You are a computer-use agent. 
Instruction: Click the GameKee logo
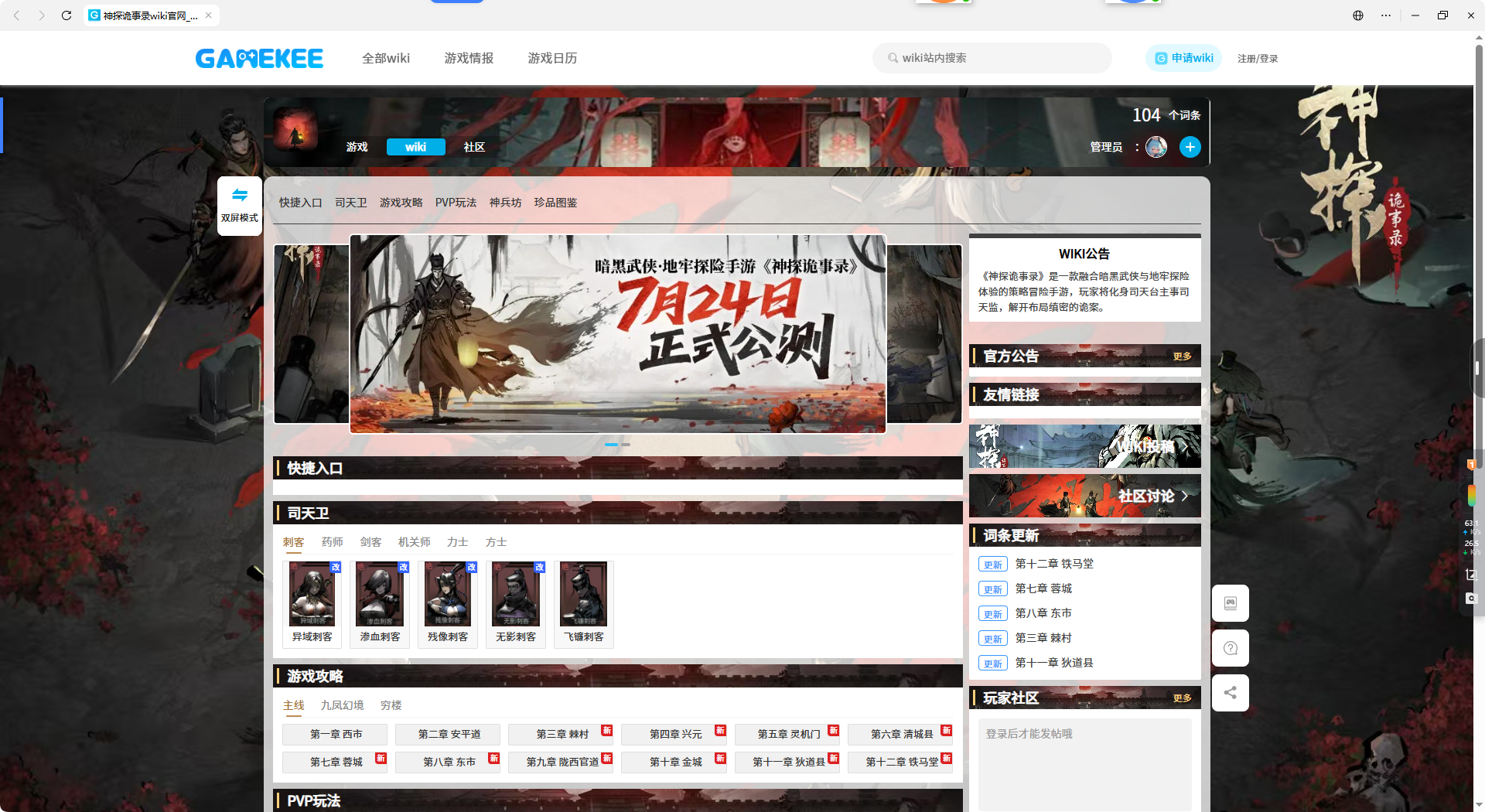click(259, 58)
